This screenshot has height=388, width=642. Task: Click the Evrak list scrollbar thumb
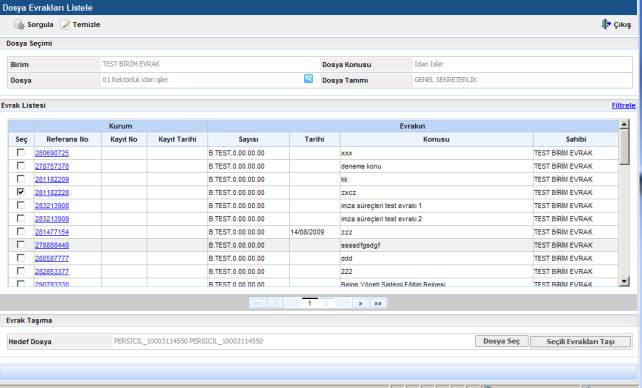[624, 147]
